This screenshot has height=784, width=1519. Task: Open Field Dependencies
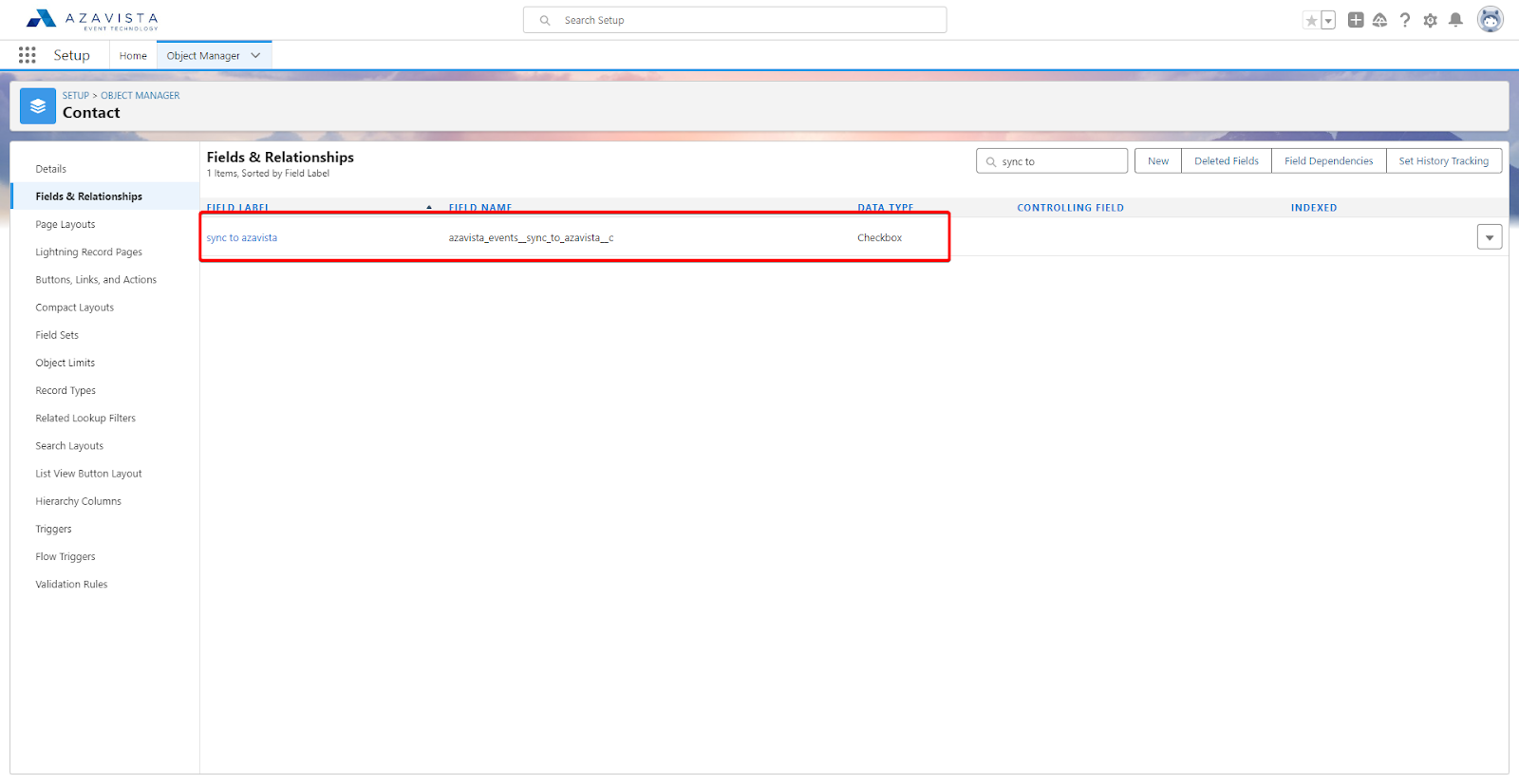[1329, 161]
